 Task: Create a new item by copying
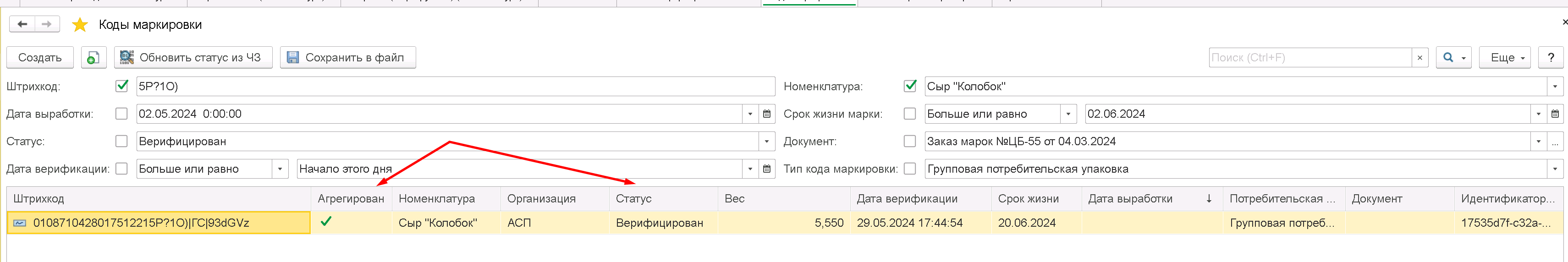pos(93,58)
